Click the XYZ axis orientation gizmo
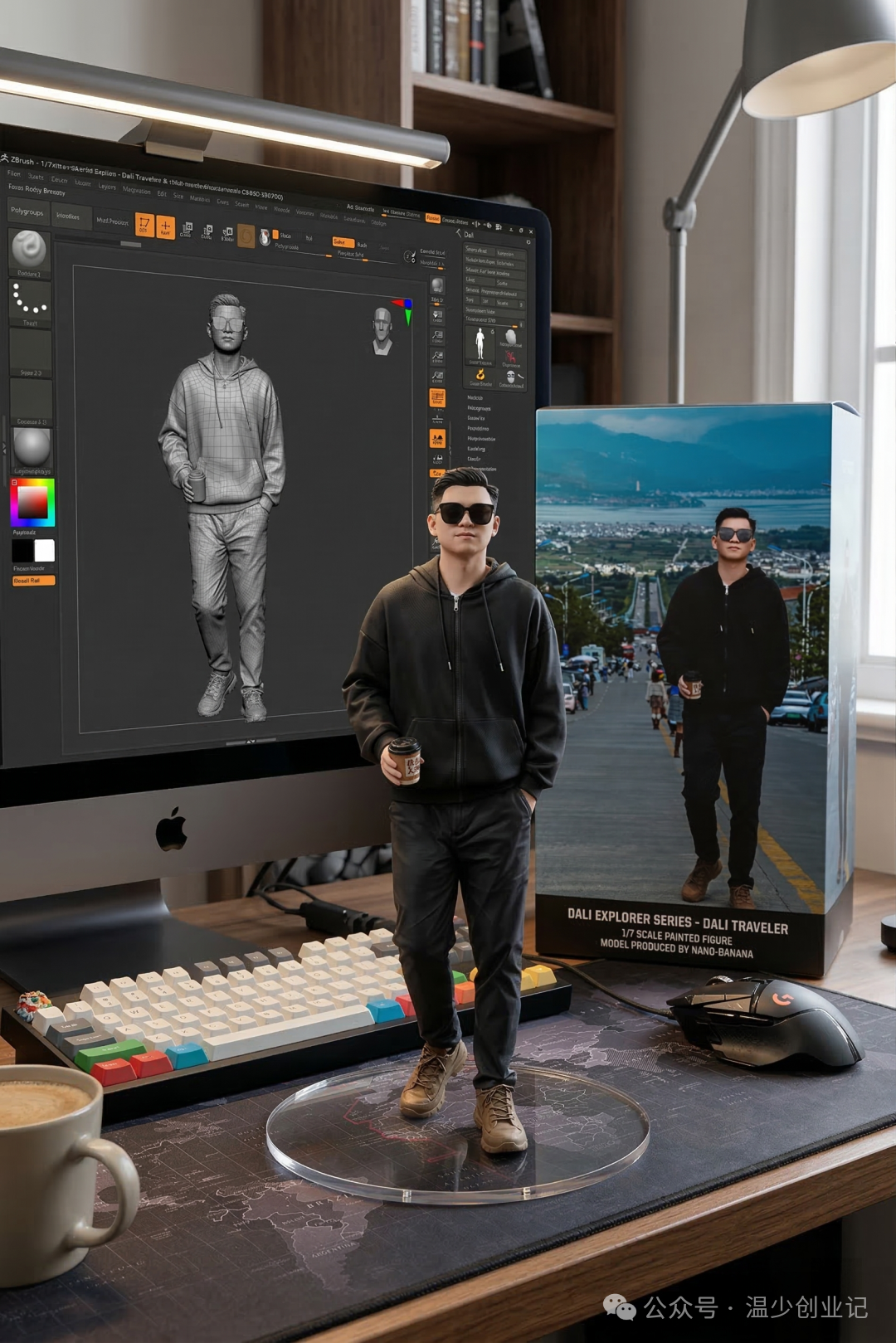The image size is (896, 1343). coord(405,309)
